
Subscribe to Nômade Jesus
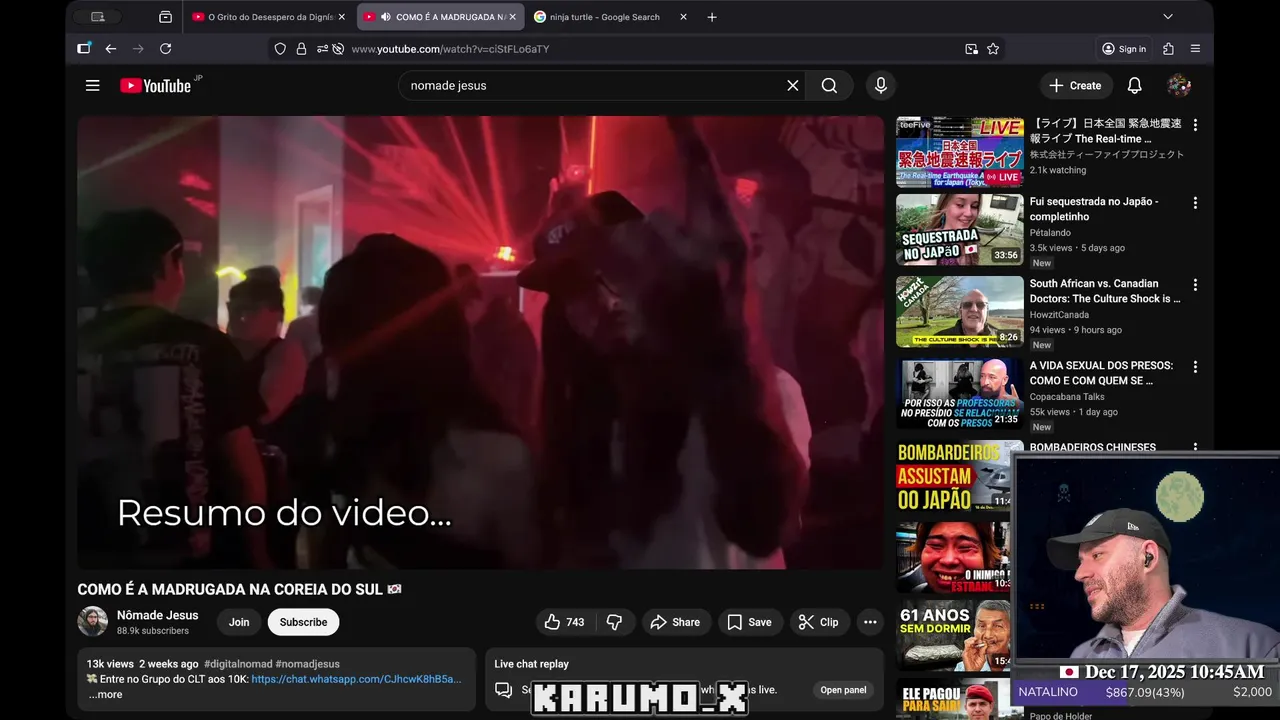coord(303,622)
